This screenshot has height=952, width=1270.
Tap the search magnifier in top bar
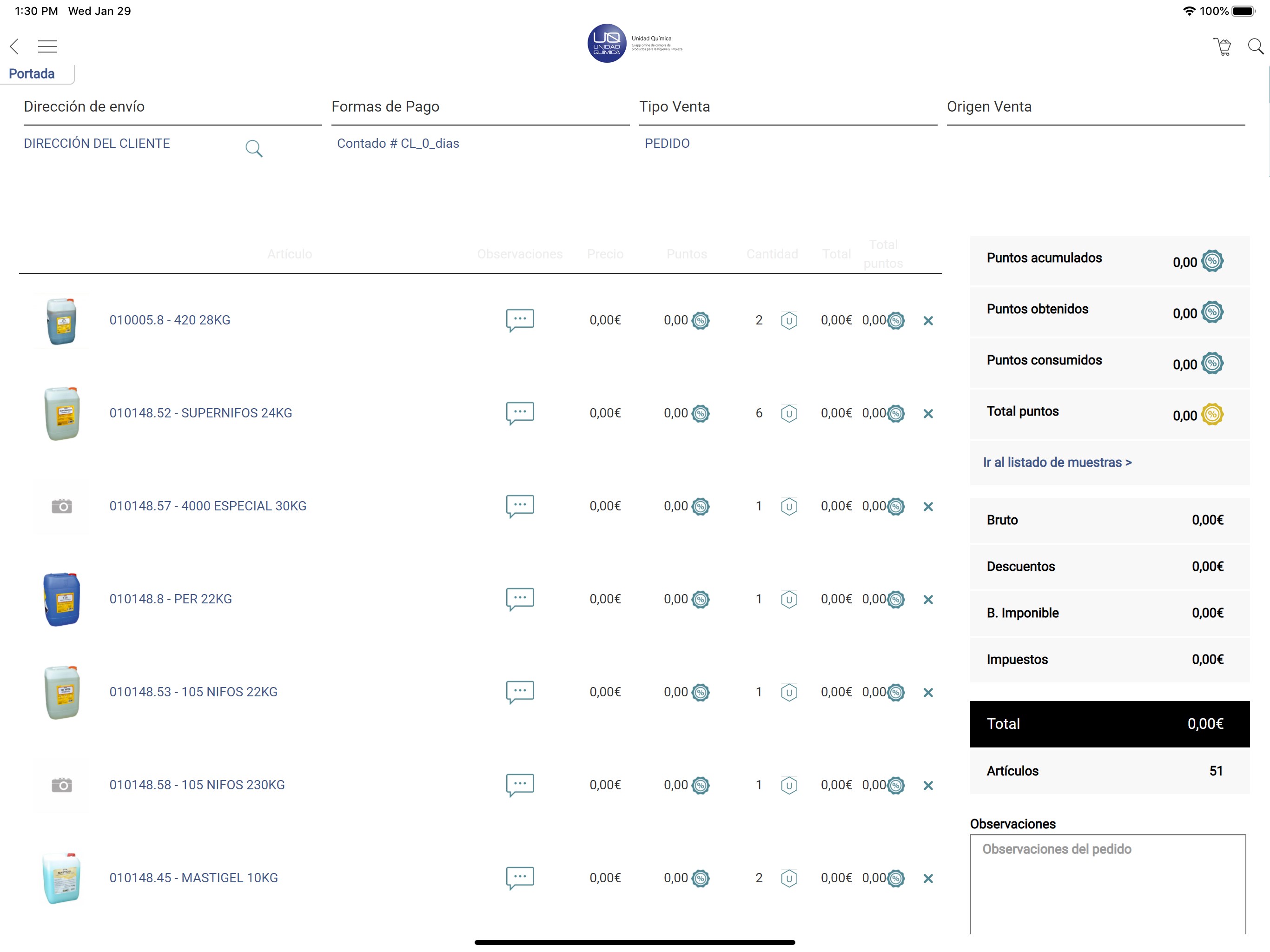click(x=1255, y=46)
